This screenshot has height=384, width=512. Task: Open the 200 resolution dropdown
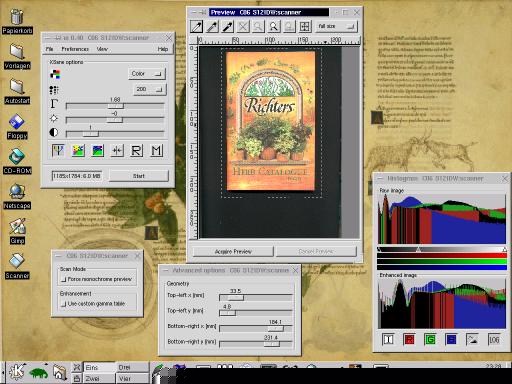point(149,89)
